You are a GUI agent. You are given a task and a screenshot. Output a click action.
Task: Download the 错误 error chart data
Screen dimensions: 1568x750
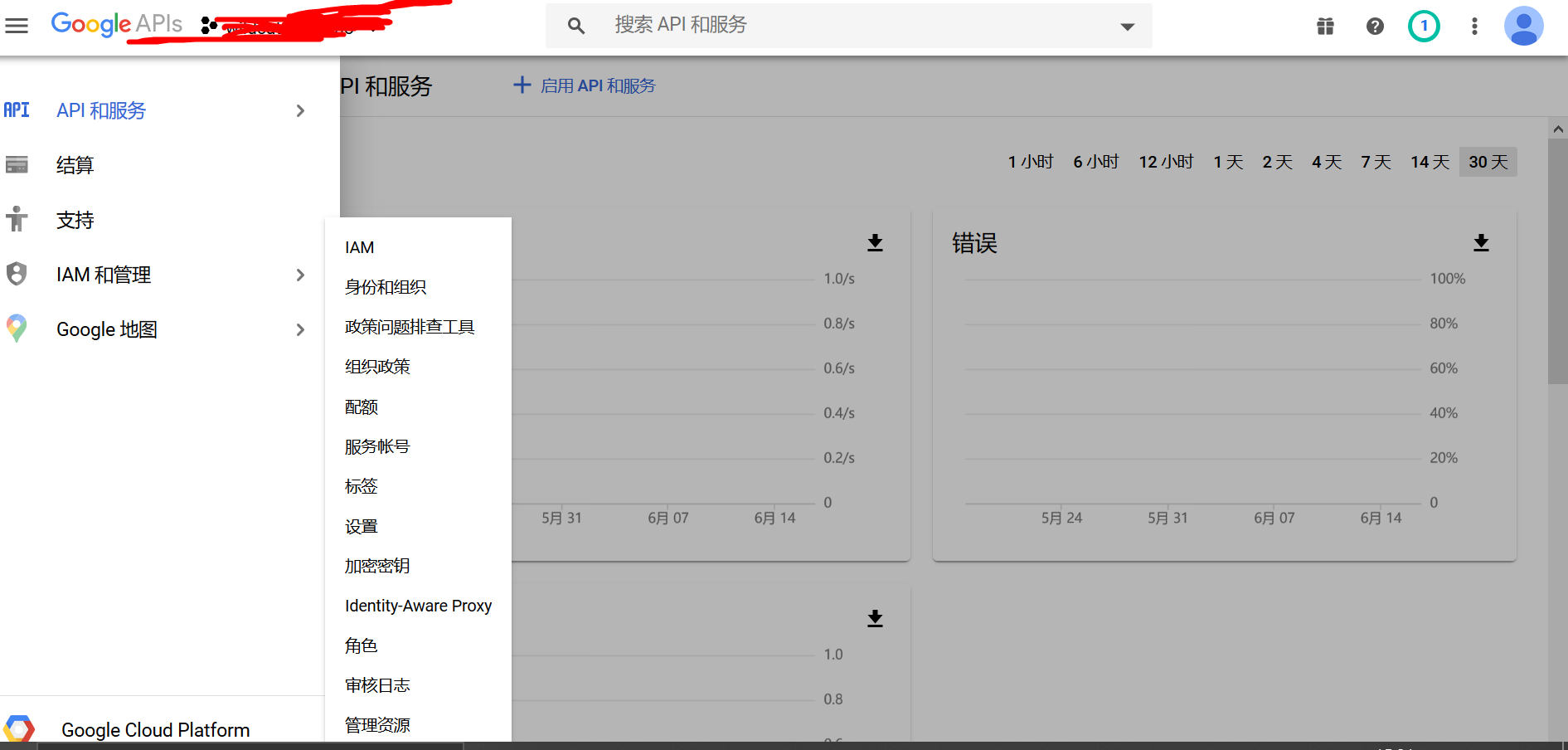coord(1481,242)
